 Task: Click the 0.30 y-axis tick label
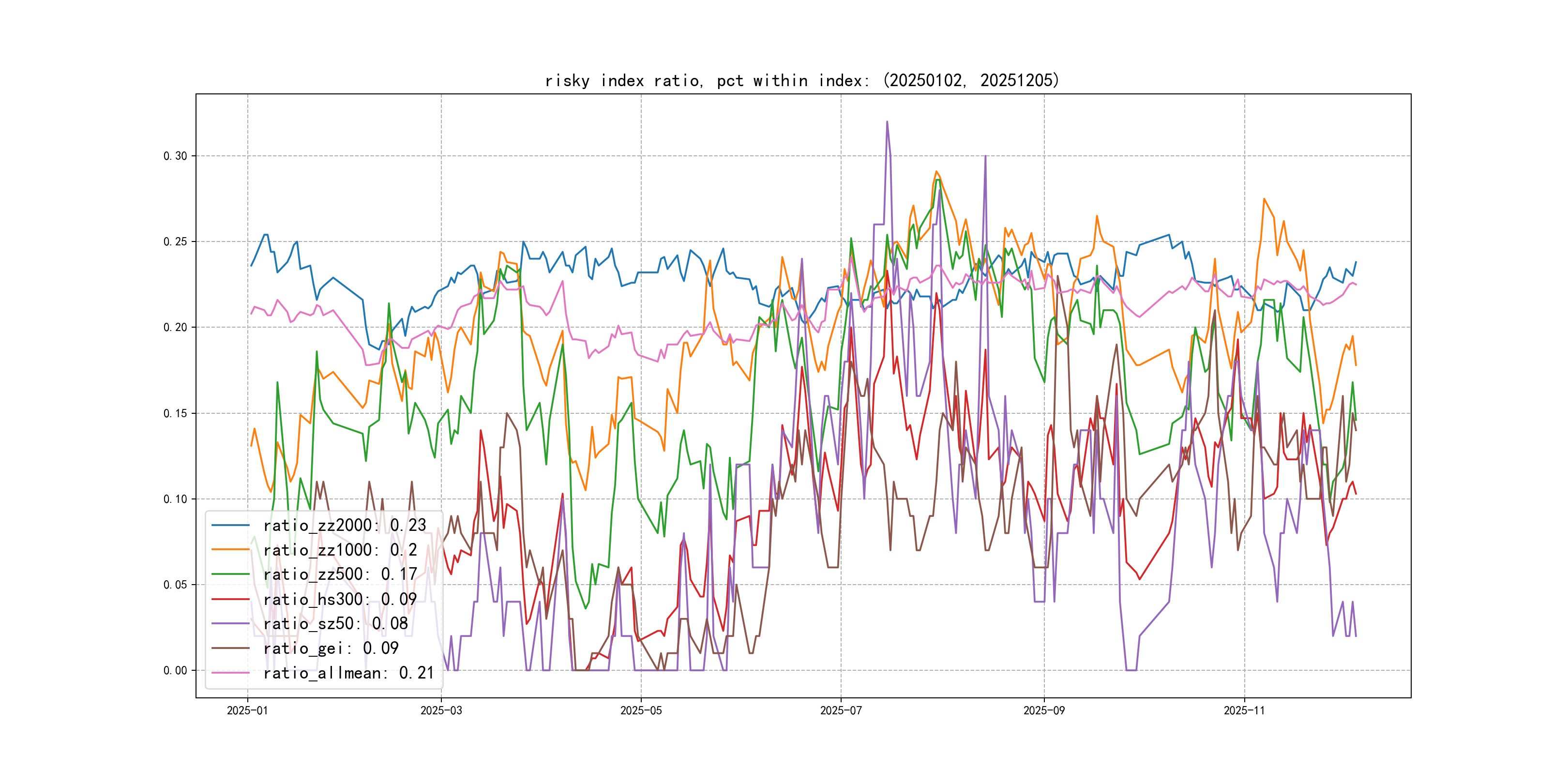(x=175, y=156)
